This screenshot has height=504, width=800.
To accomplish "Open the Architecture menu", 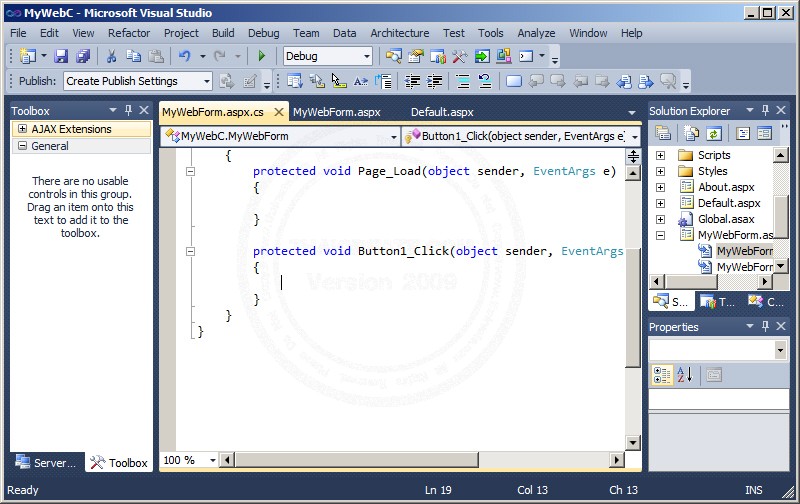I will (399, 33).
